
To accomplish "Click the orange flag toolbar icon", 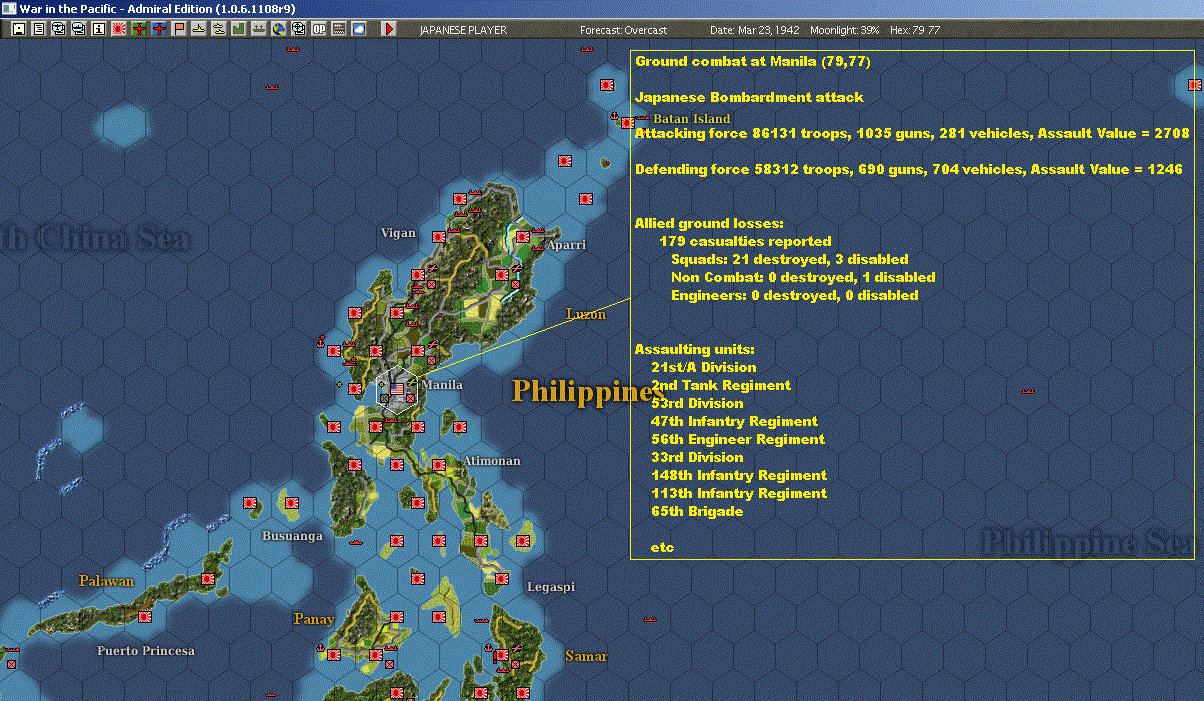I will pyautogui.click(x=179, y=29).
